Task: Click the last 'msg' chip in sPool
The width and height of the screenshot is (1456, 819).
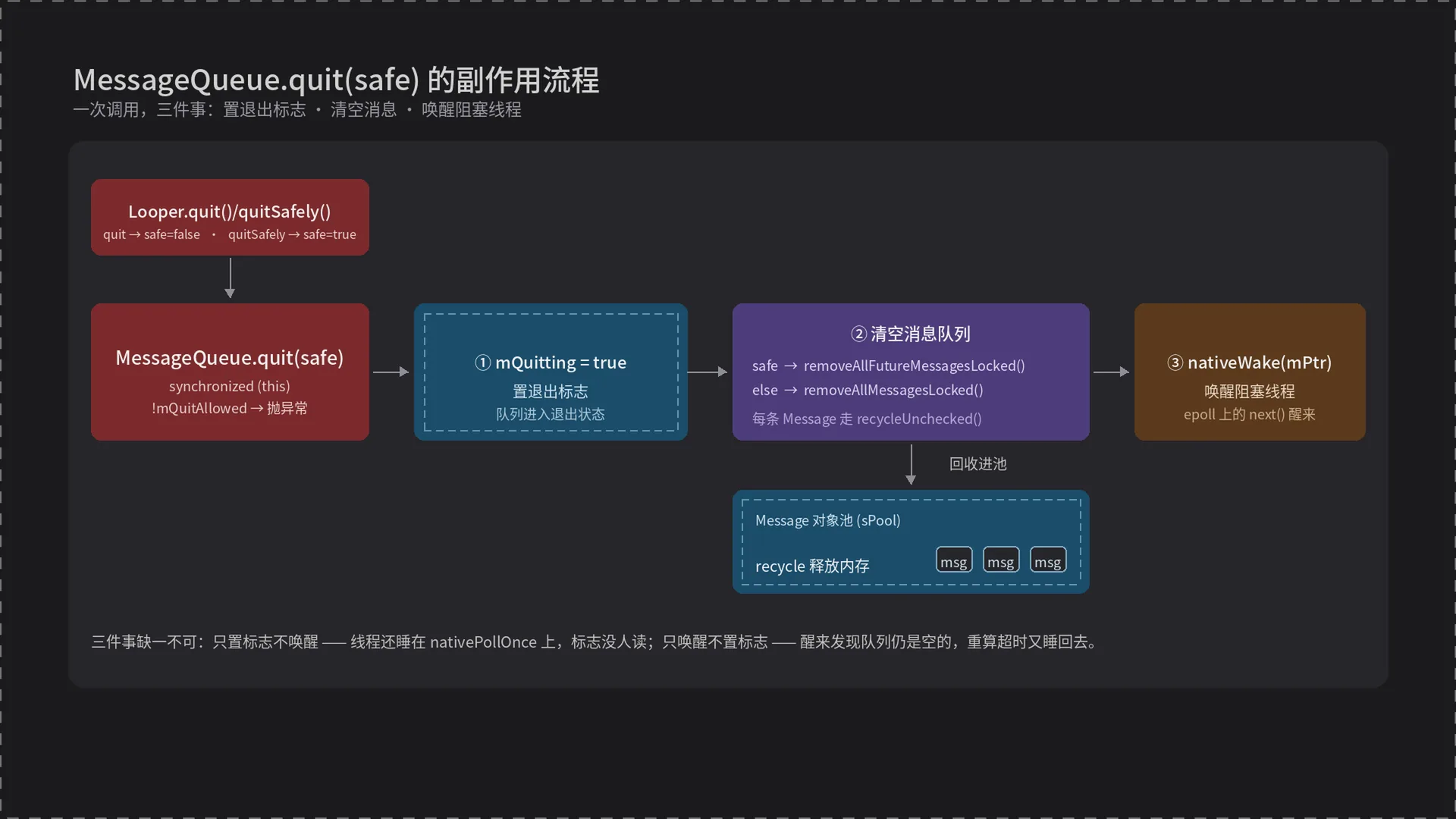Action: pos(1048,560)
